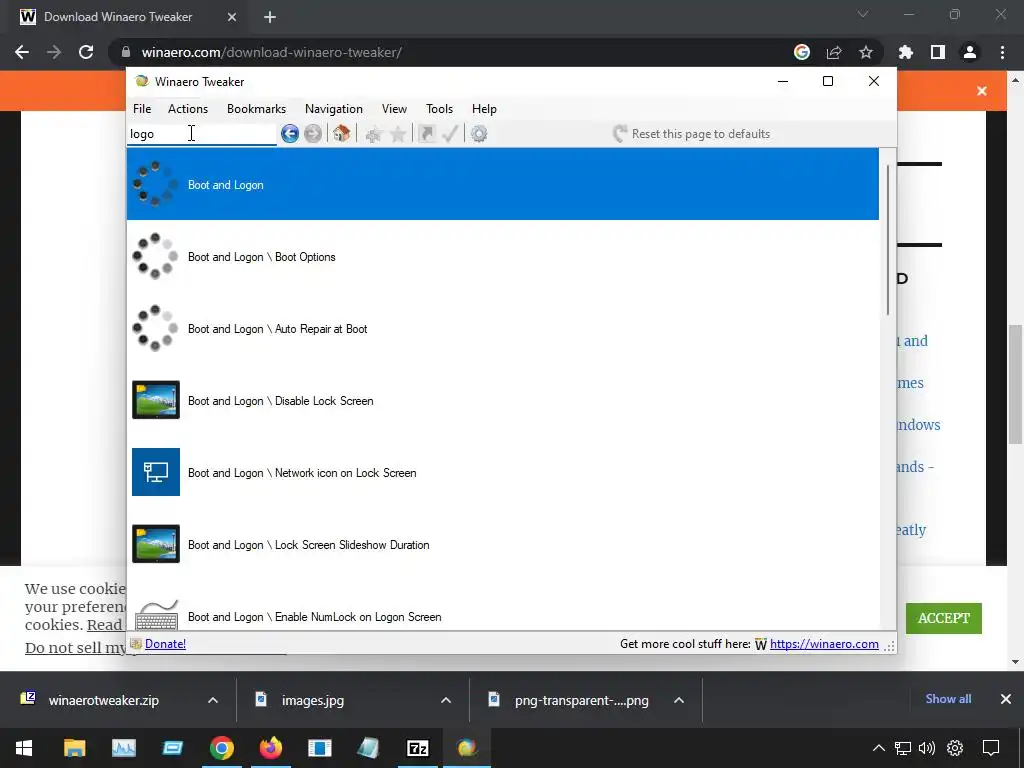Open the Navigation menu
The width and height of the screenshot is (1024, 768).
coord(334,109)
